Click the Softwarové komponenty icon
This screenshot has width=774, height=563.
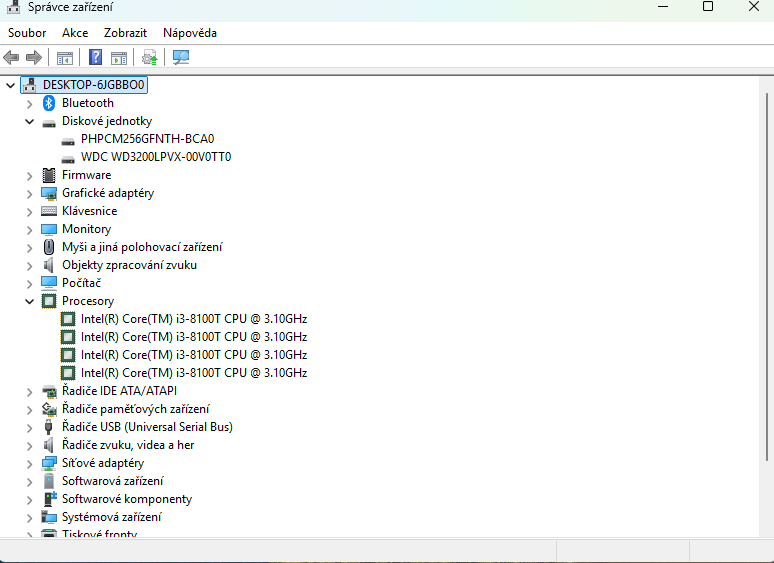(x=50, y=499)
